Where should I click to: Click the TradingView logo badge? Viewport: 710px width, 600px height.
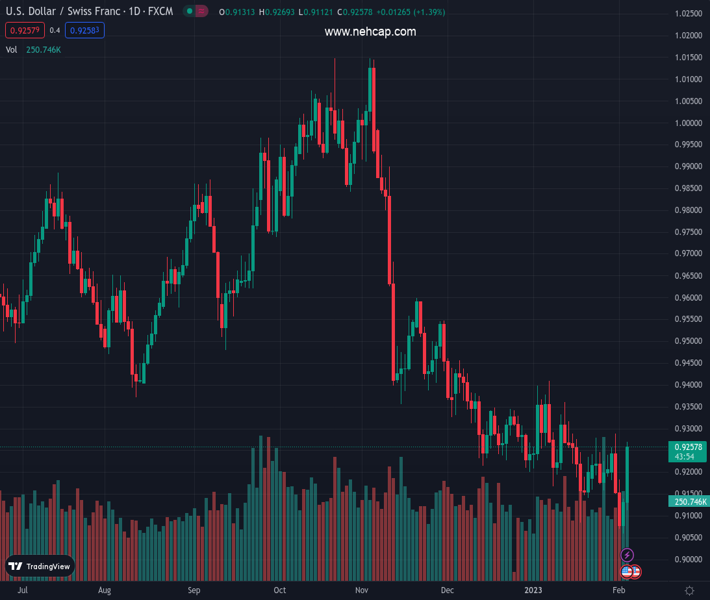click(40, 566)
